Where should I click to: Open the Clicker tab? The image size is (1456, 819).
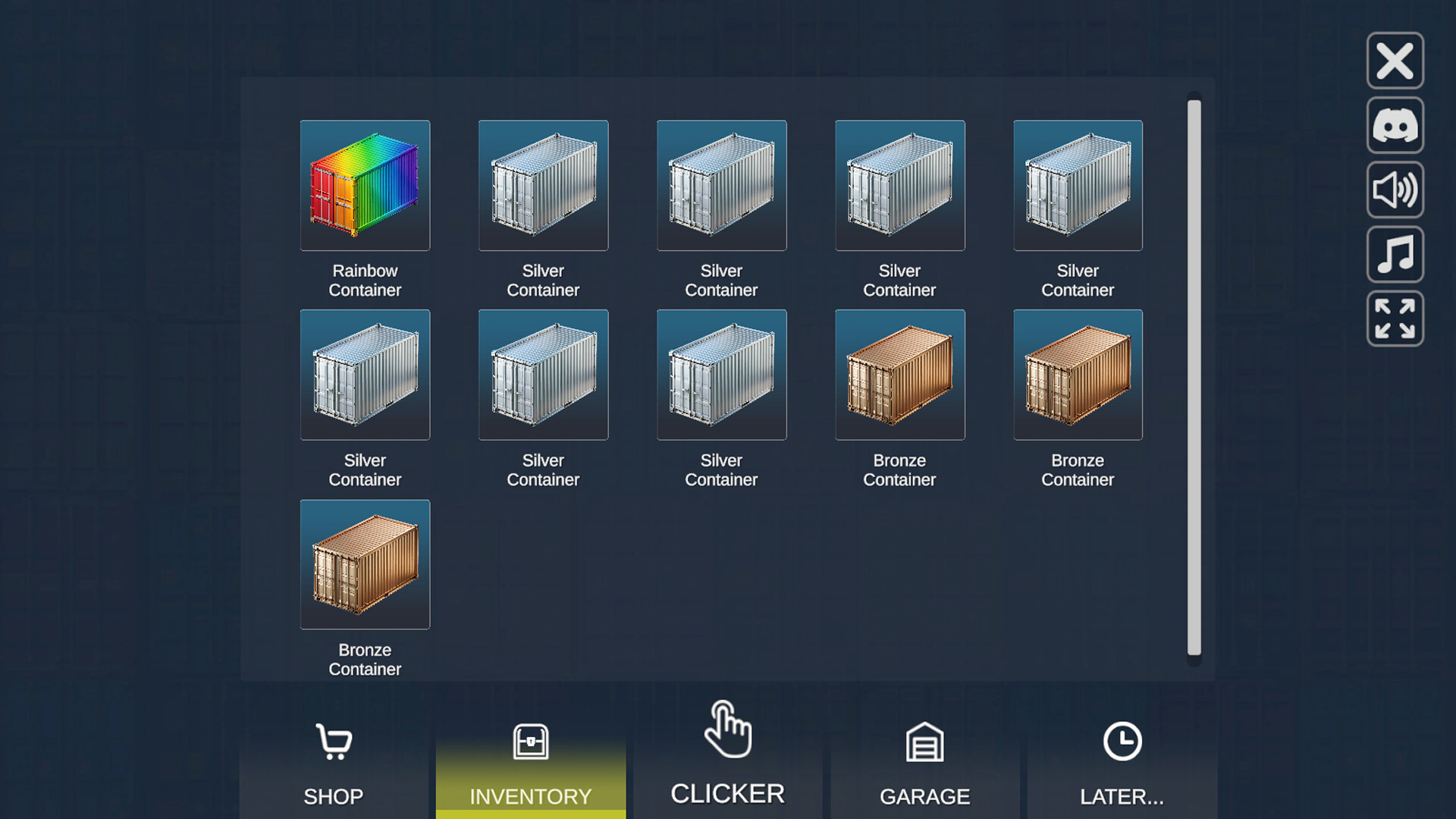coord(726,792)
